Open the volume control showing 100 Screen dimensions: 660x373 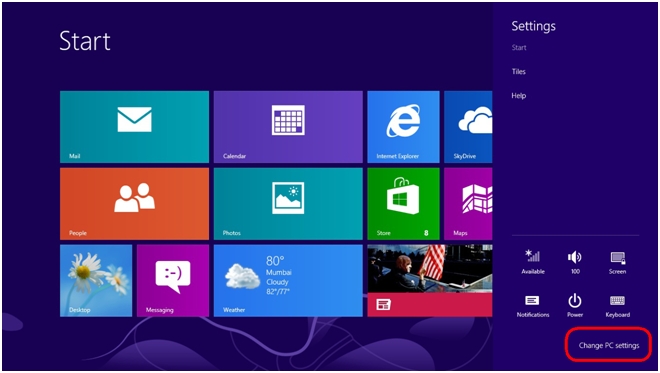[575, 261]
